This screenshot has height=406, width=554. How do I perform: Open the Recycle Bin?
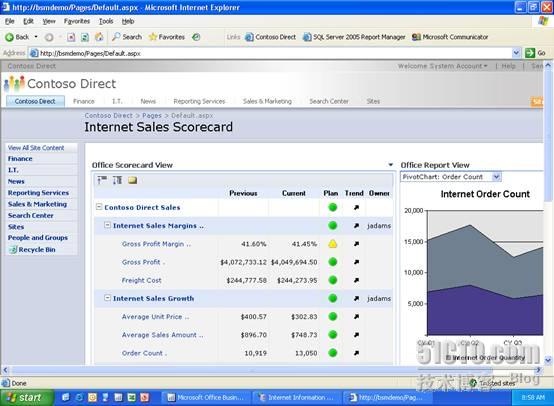(x=32, y=249)
